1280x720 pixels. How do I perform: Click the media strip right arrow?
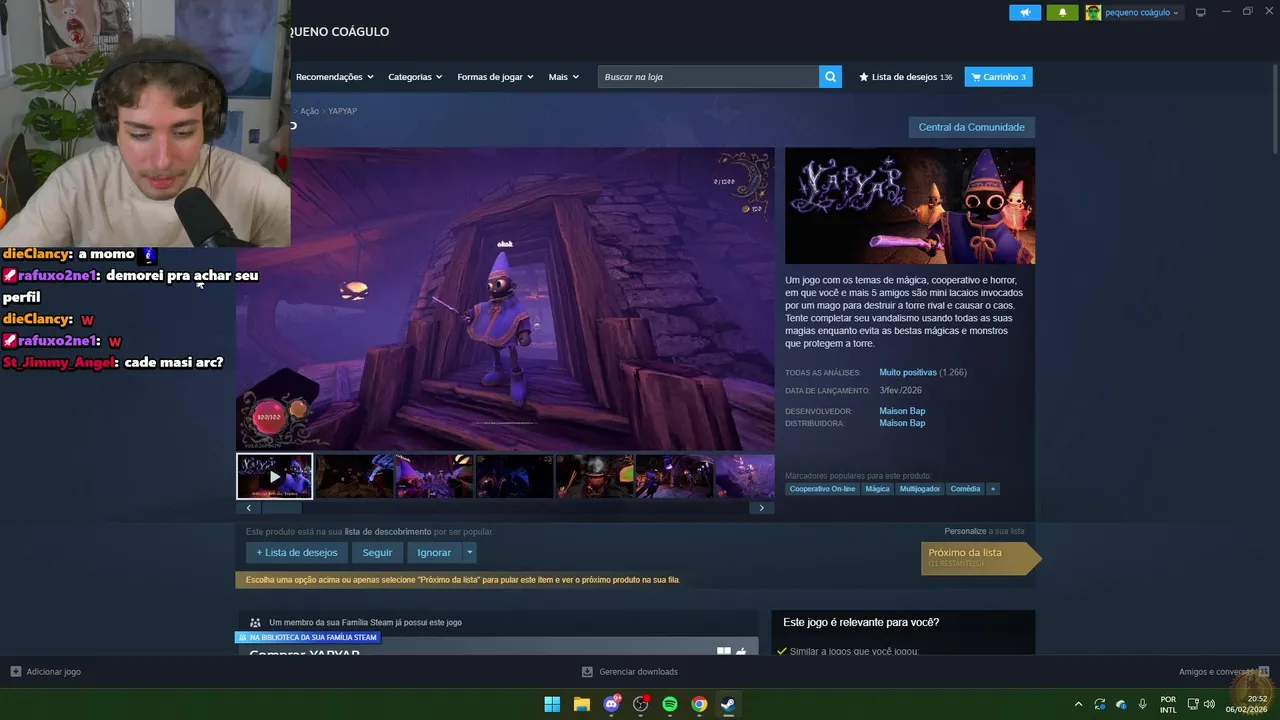coord(761,508)
